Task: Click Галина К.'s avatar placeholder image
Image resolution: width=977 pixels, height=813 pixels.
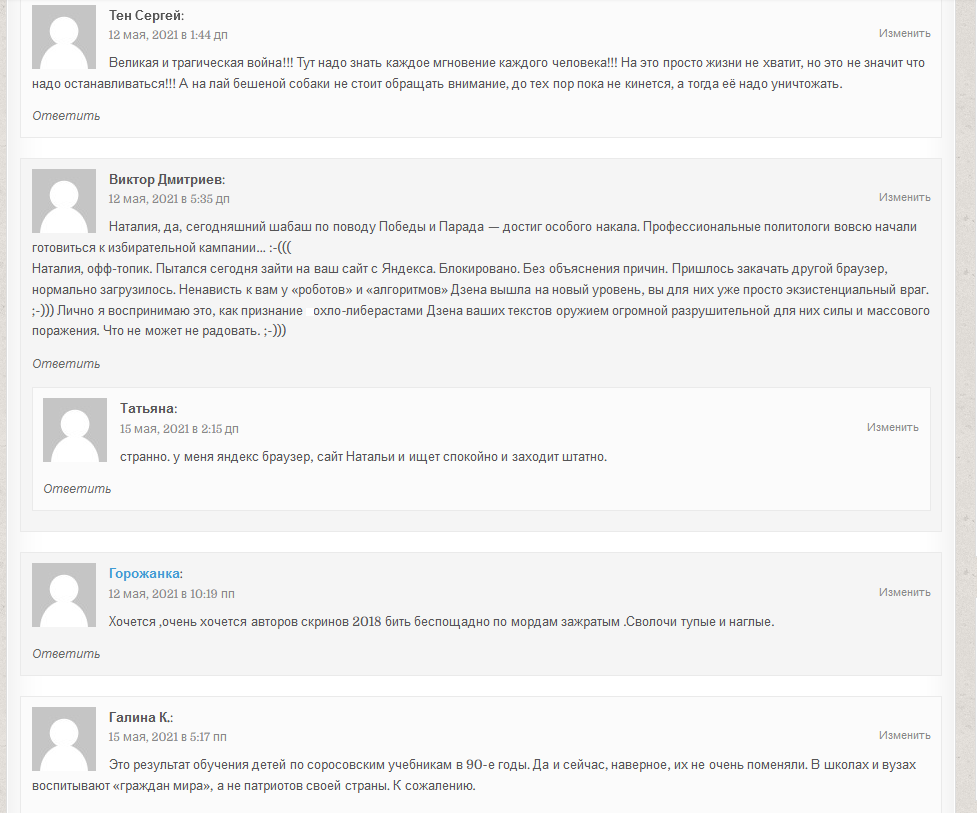Action: pyautogui.click(x=64, y=739)
